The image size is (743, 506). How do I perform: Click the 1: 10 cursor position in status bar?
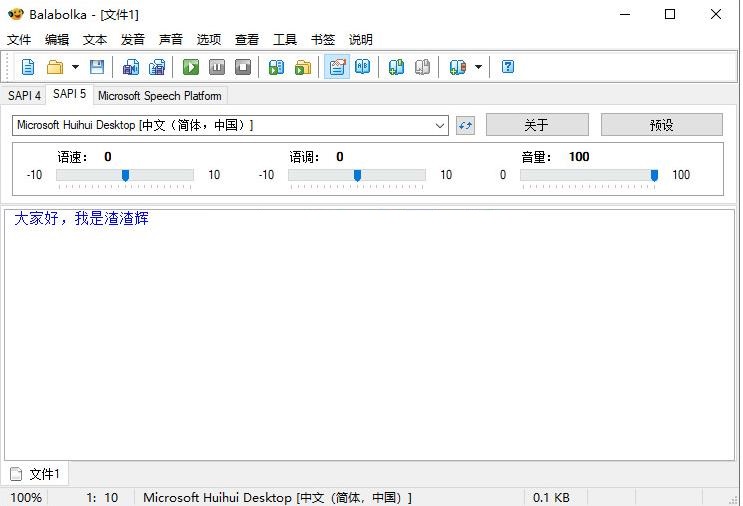pyautogui.click(x=102, y=497)
